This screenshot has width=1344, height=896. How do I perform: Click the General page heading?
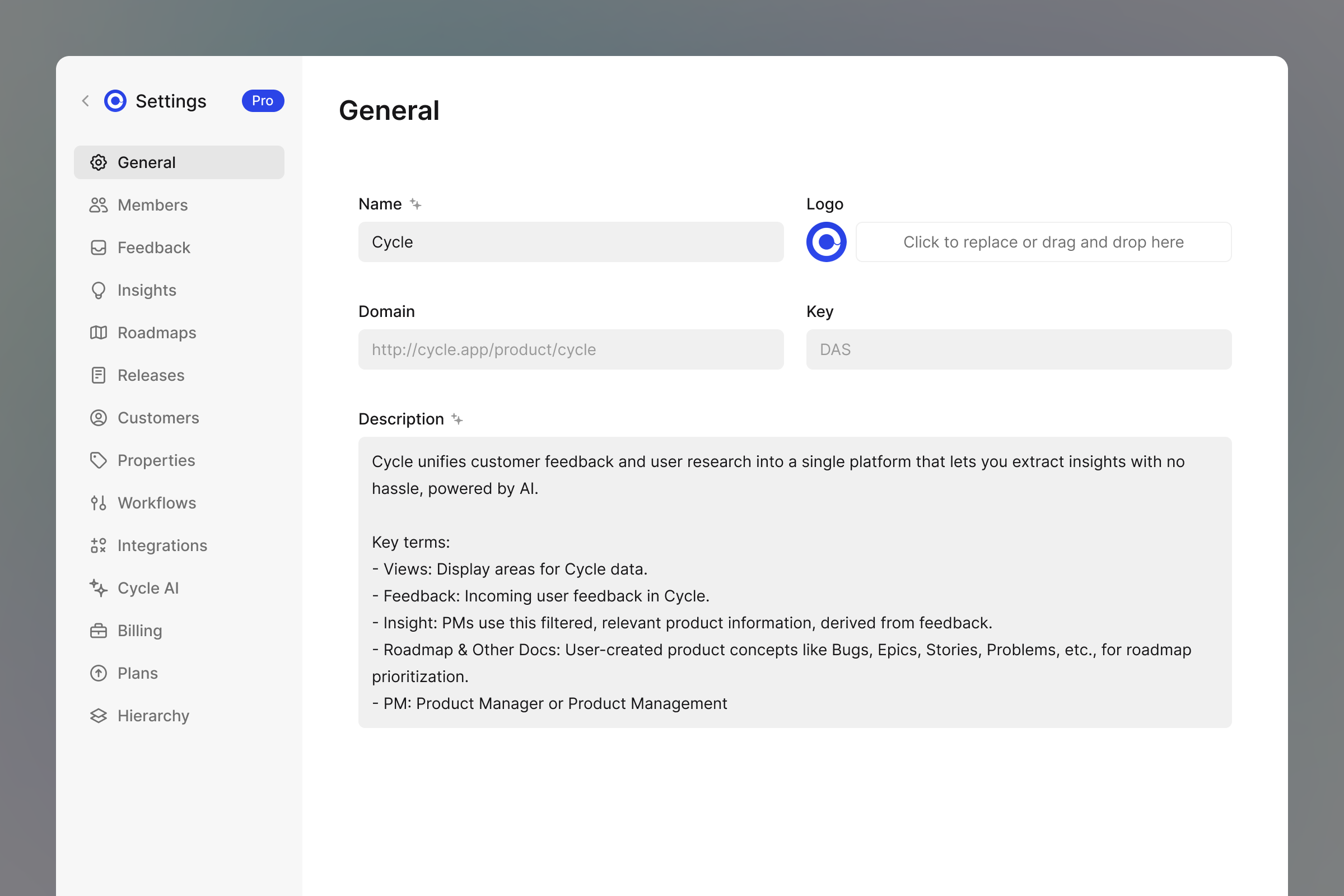point(389,110)
